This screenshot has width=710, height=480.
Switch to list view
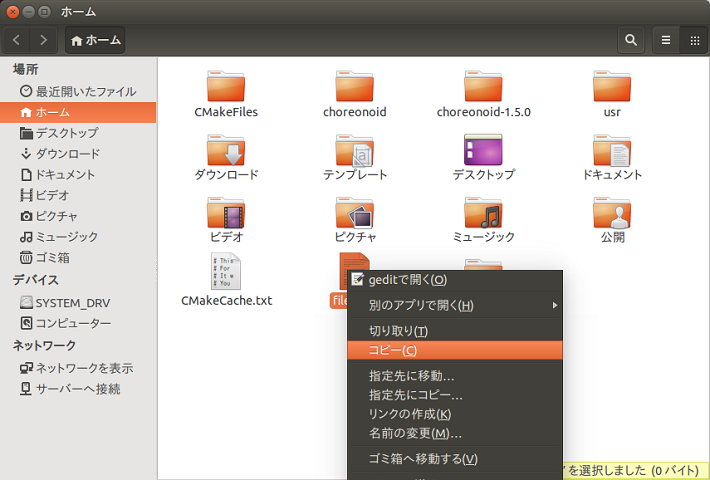point(666,40)
